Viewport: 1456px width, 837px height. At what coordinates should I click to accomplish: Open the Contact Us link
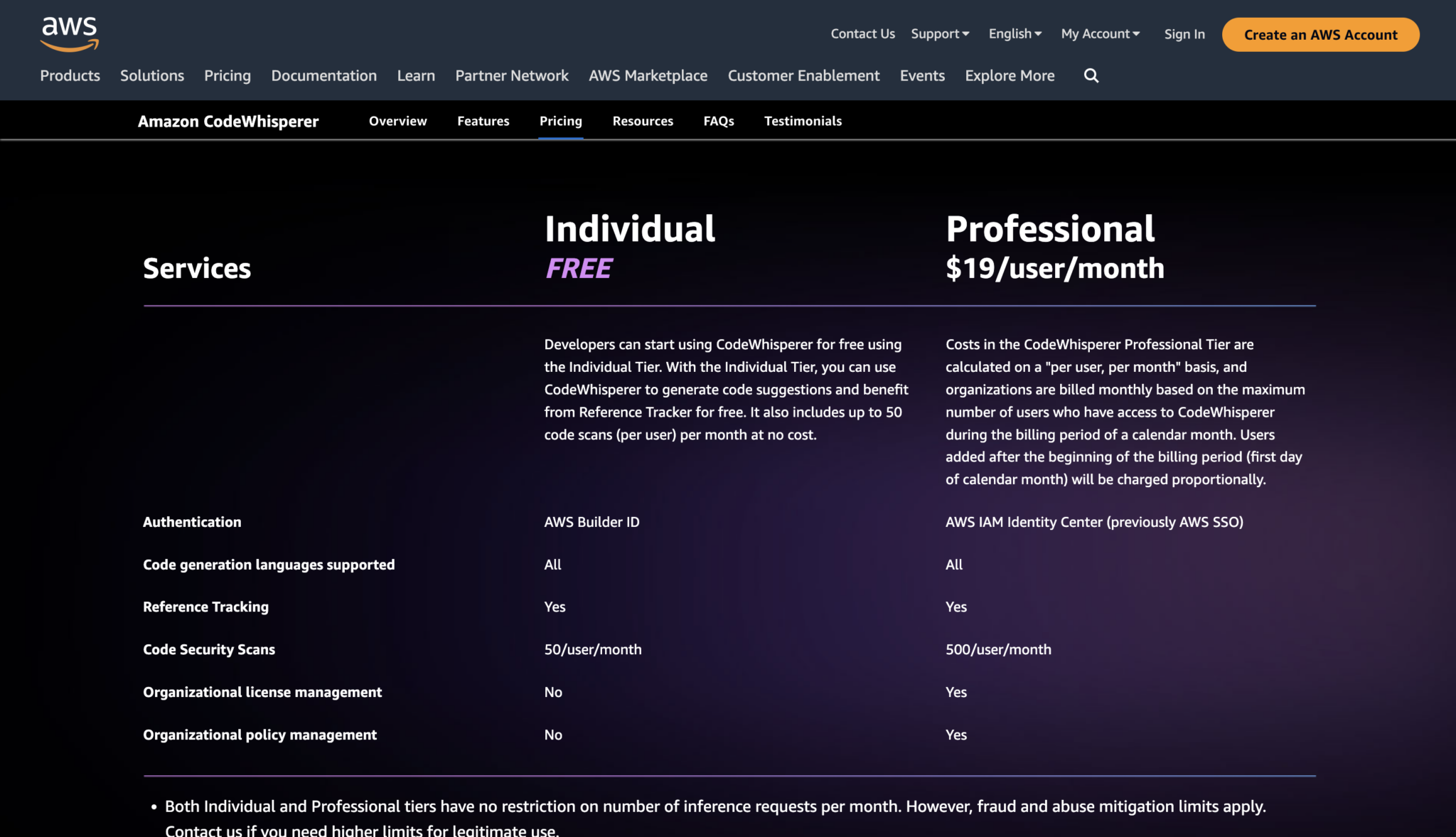coord(862,33)
